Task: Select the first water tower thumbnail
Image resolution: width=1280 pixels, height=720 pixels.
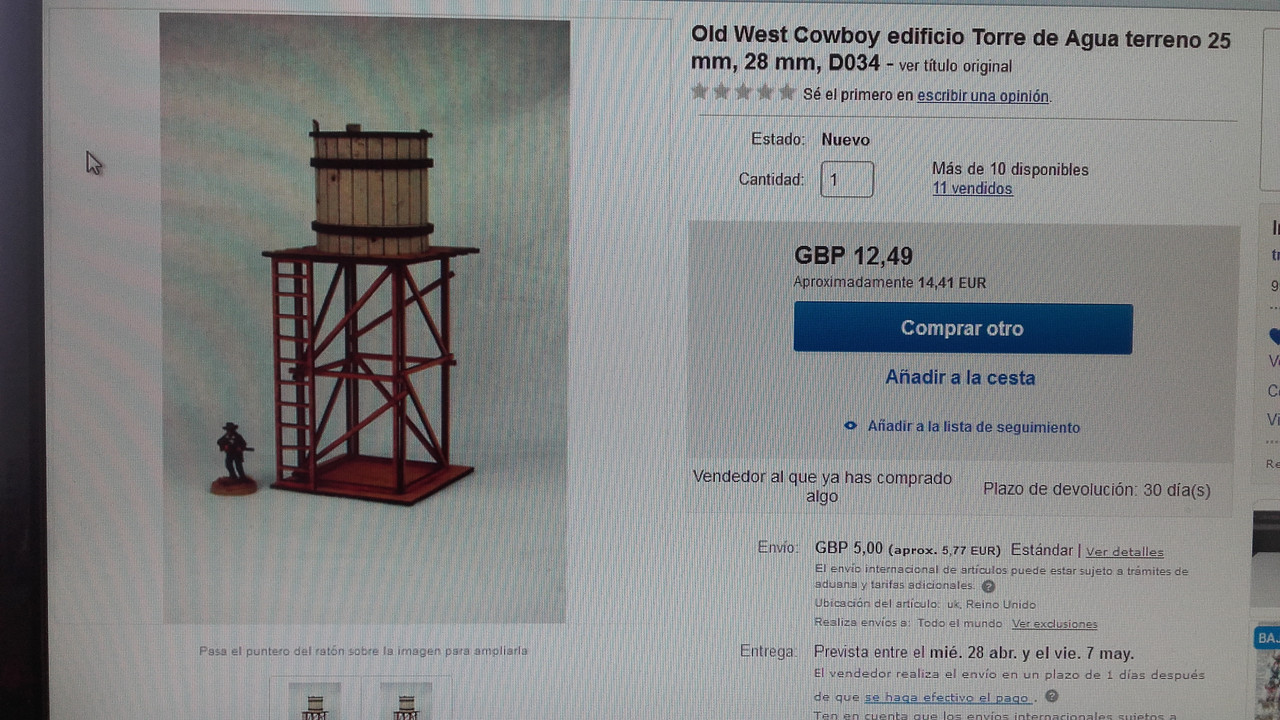Action: (x=315, y=701)
